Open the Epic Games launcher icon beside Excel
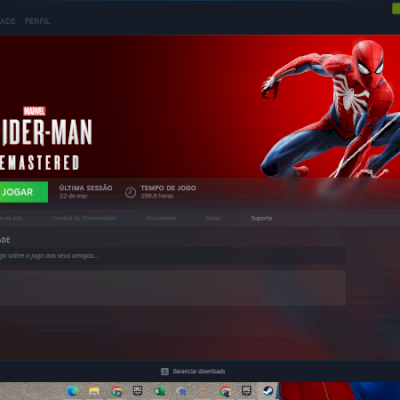Screen dimensions: 400x400 pyautogui.click(x=138, y=391)
